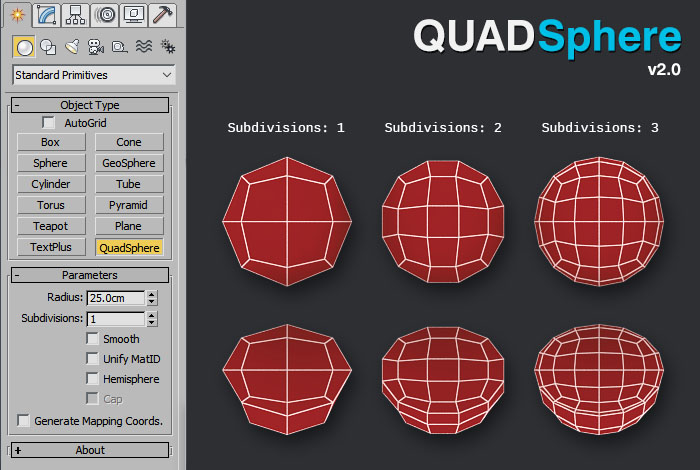
Task: Click into the Subdivisions value field
Action: tap(115, 319)
